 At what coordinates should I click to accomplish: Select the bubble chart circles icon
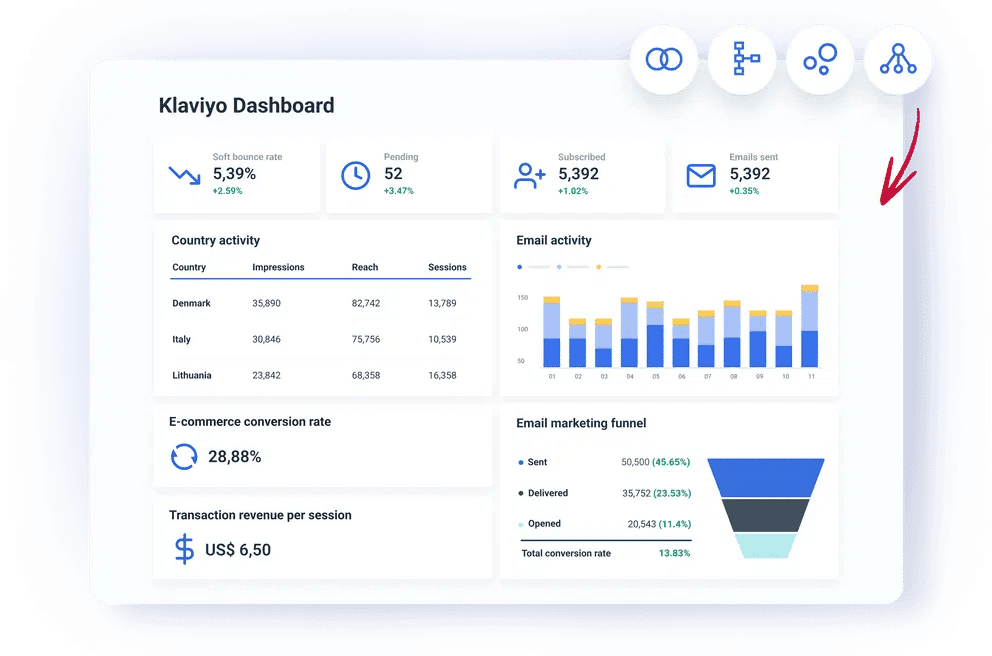tap(820, 59)
